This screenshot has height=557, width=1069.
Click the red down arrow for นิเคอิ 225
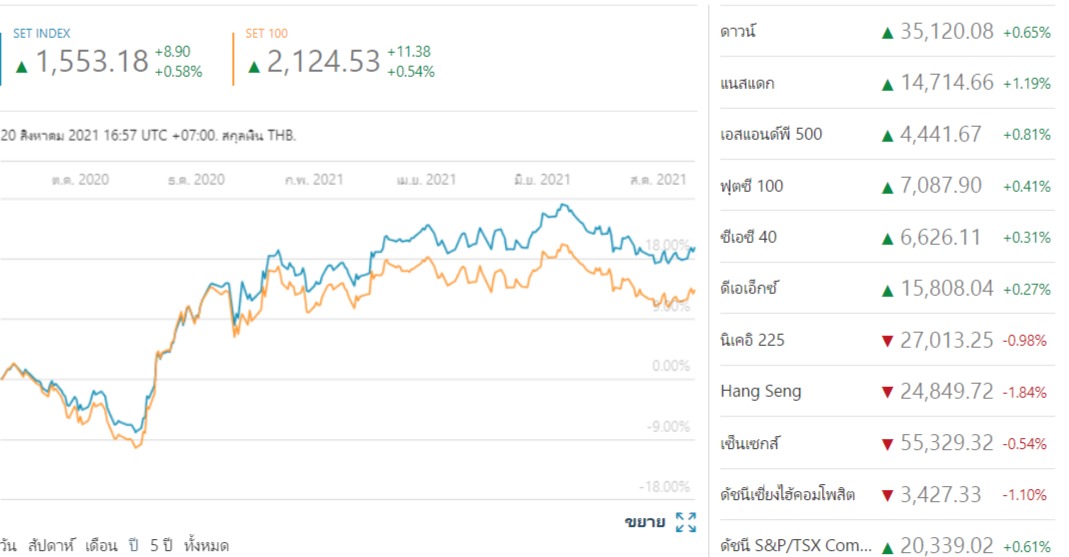pos(886,341)
